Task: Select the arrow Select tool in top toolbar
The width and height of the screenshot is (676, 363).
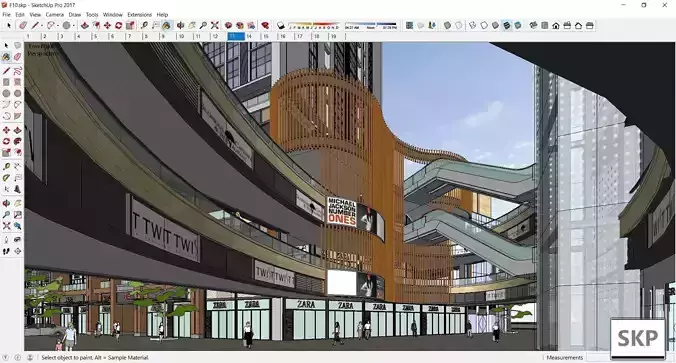Action: pos(9,25)
